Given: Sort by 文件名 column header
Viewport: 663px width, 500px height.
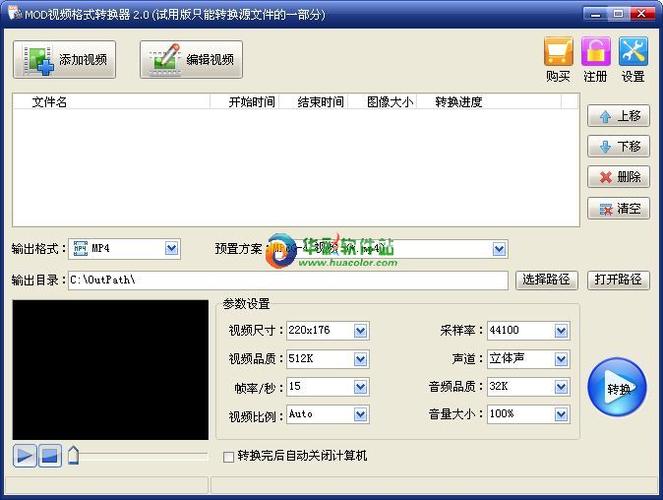Looking at the screenshot, I should (112, 102).
